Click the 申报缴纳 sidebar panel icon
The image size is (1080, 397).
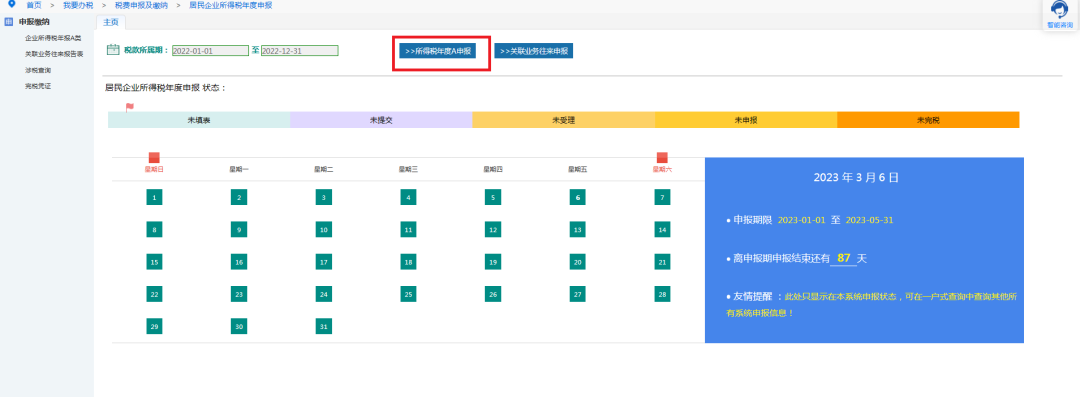coord(8,21)
